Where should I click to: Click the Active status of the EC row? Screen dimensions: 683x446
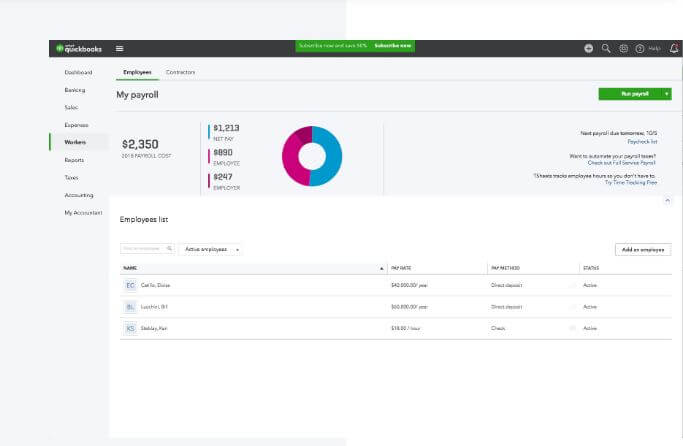tap(590, 285)
